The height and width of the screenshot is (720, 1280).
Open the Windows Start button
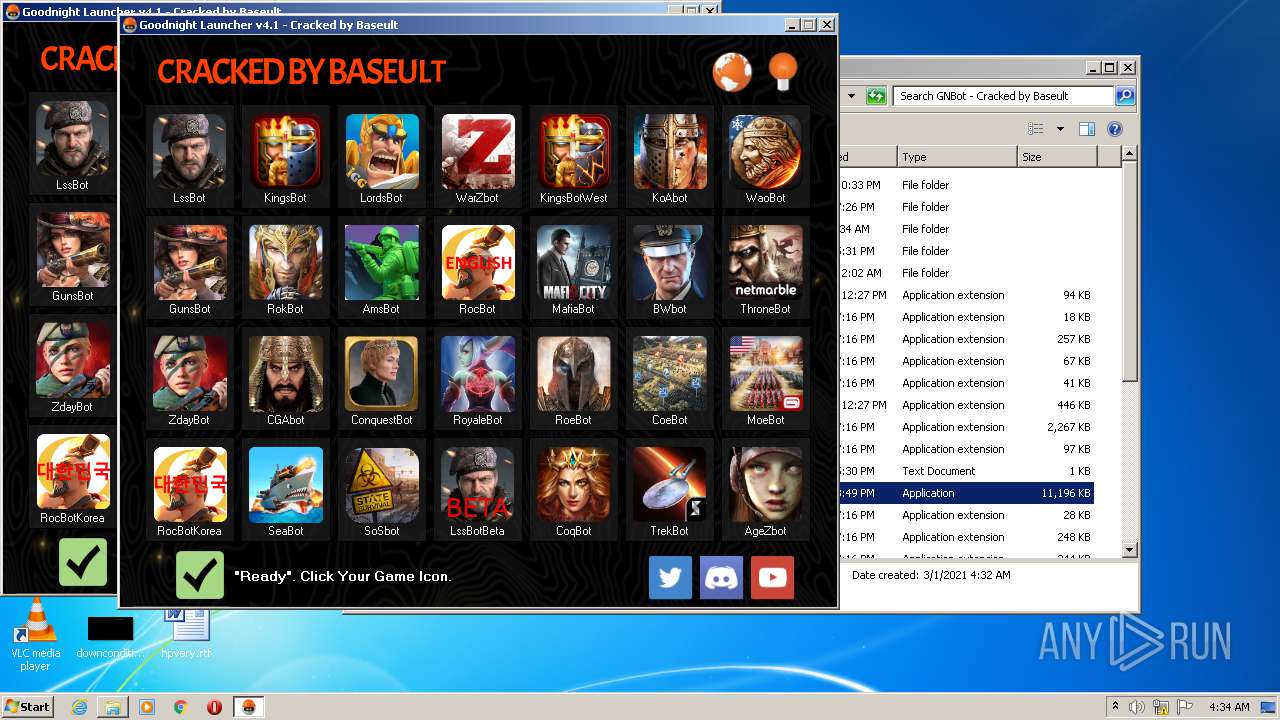[28, 706]
